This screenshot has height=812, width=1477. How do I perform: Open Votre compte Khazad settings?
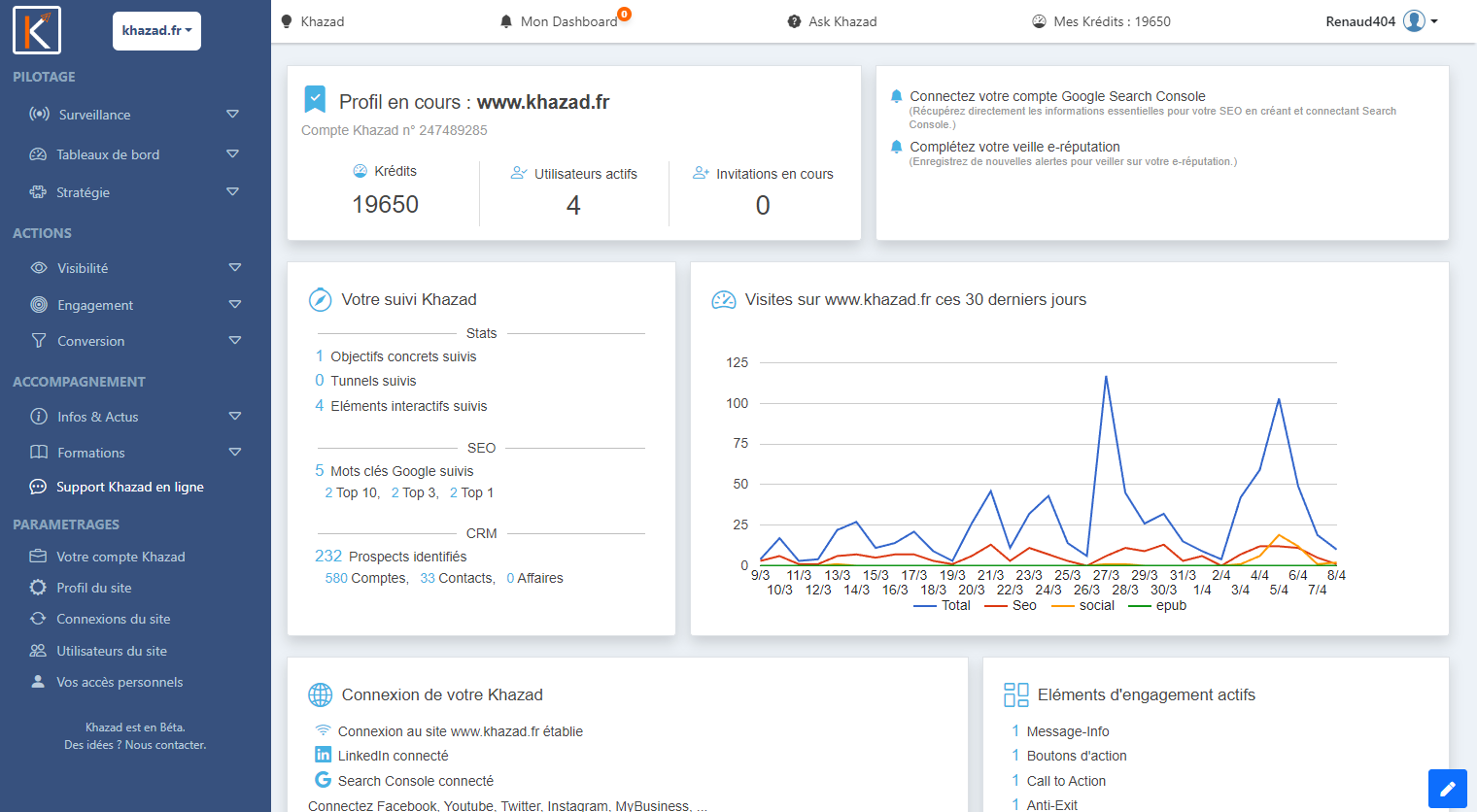point(120,557)
